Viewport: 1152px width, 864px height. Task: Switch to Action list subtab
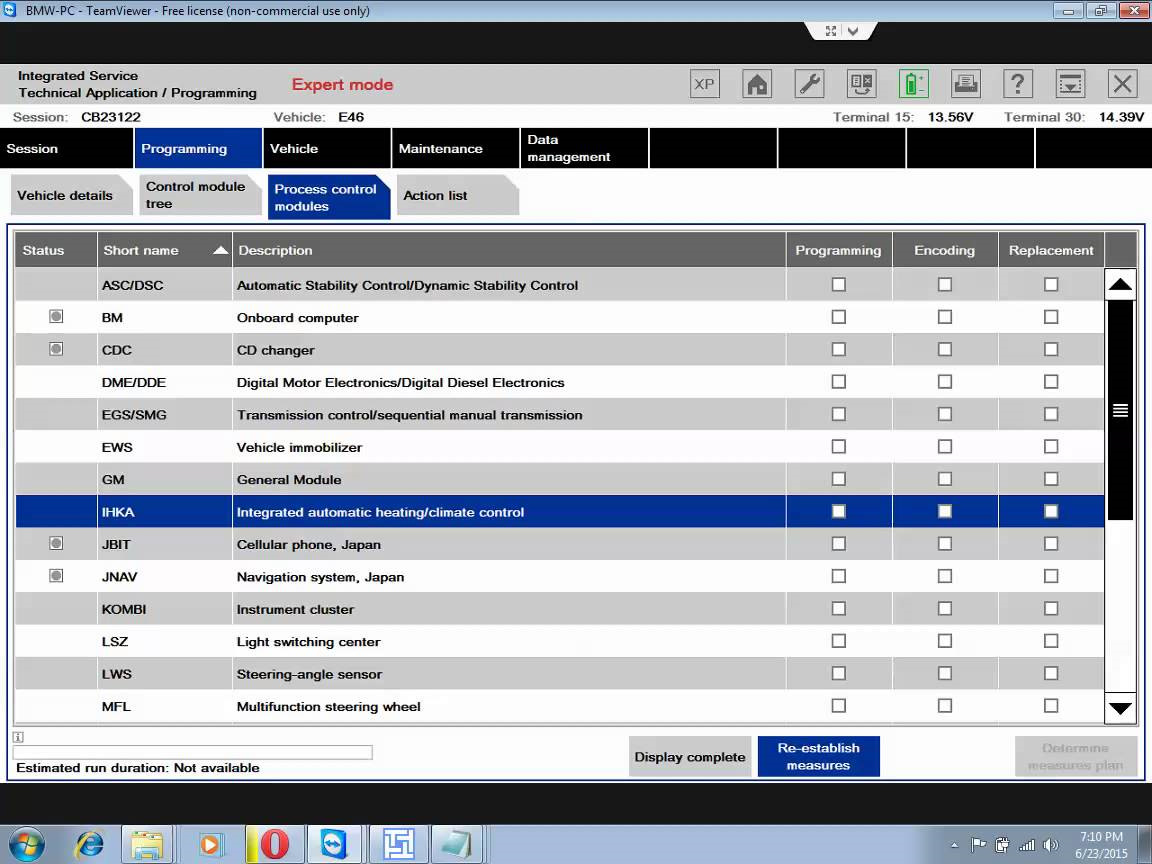point(457,195)
